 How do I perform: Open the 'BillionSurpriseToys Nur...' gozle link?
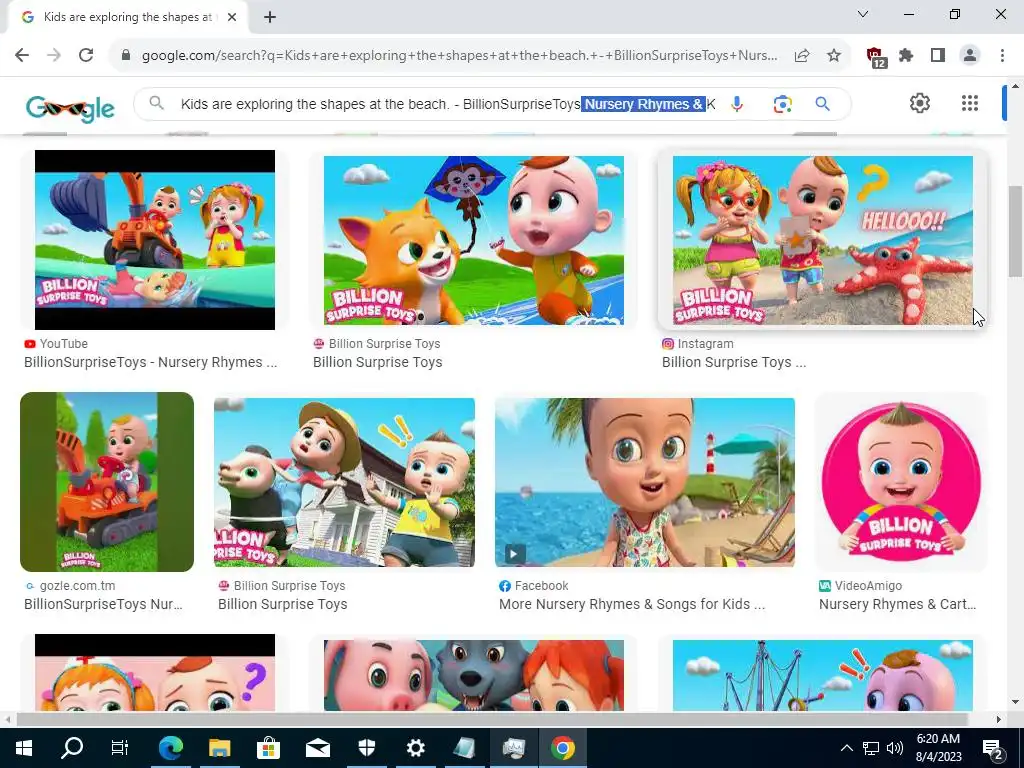click(103, 605)
